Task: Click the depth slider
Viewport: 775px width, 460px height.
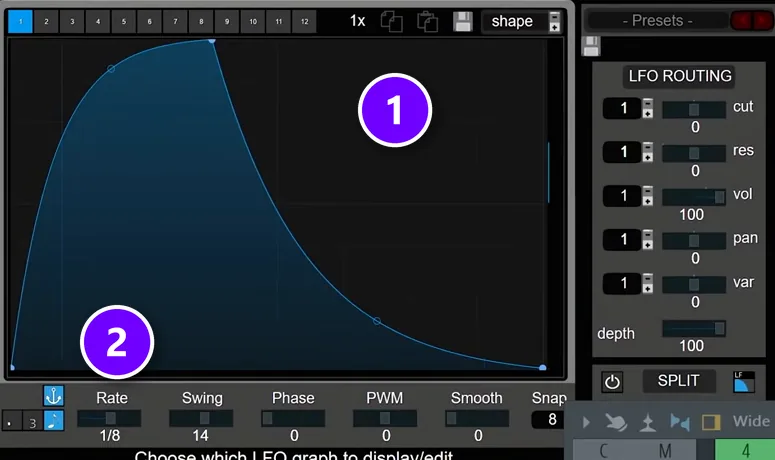Action: pyautogui.click(x=694, y=329)
